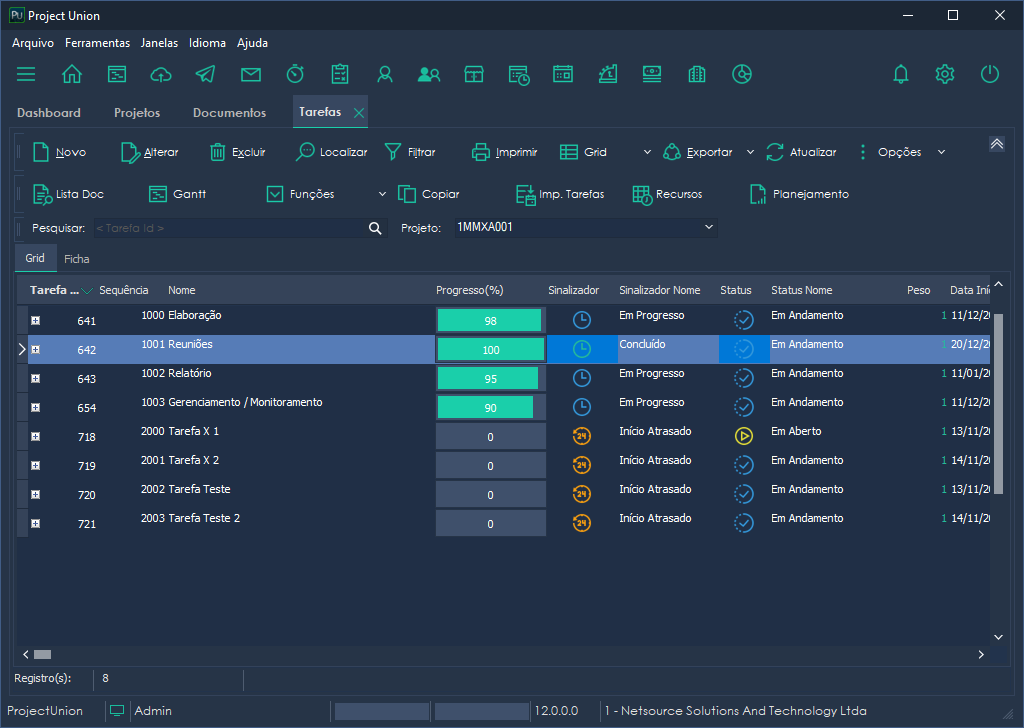Switch to the Ficha tab
Image resolution: width=1024 pixels, height=728 pixels.
point(77,259)
